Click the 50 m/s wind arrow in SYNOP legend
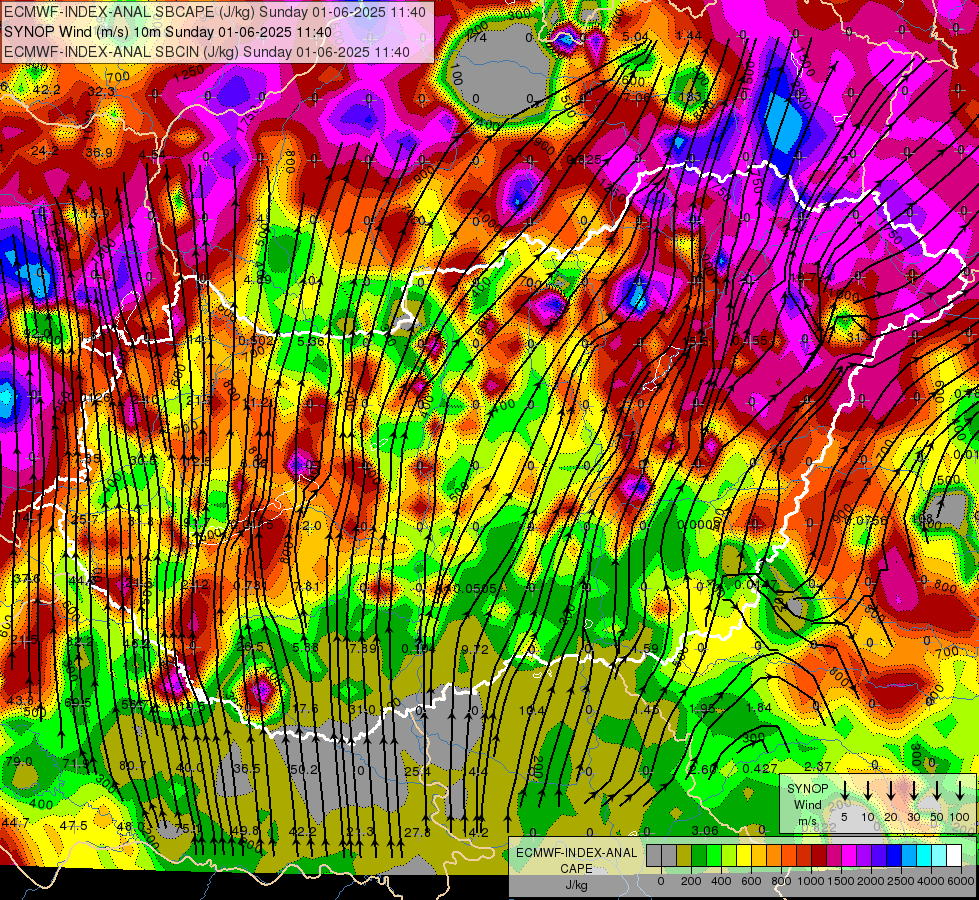Image resolution: width=979 pixels, height=900 pixels. (x=937, y=791)
